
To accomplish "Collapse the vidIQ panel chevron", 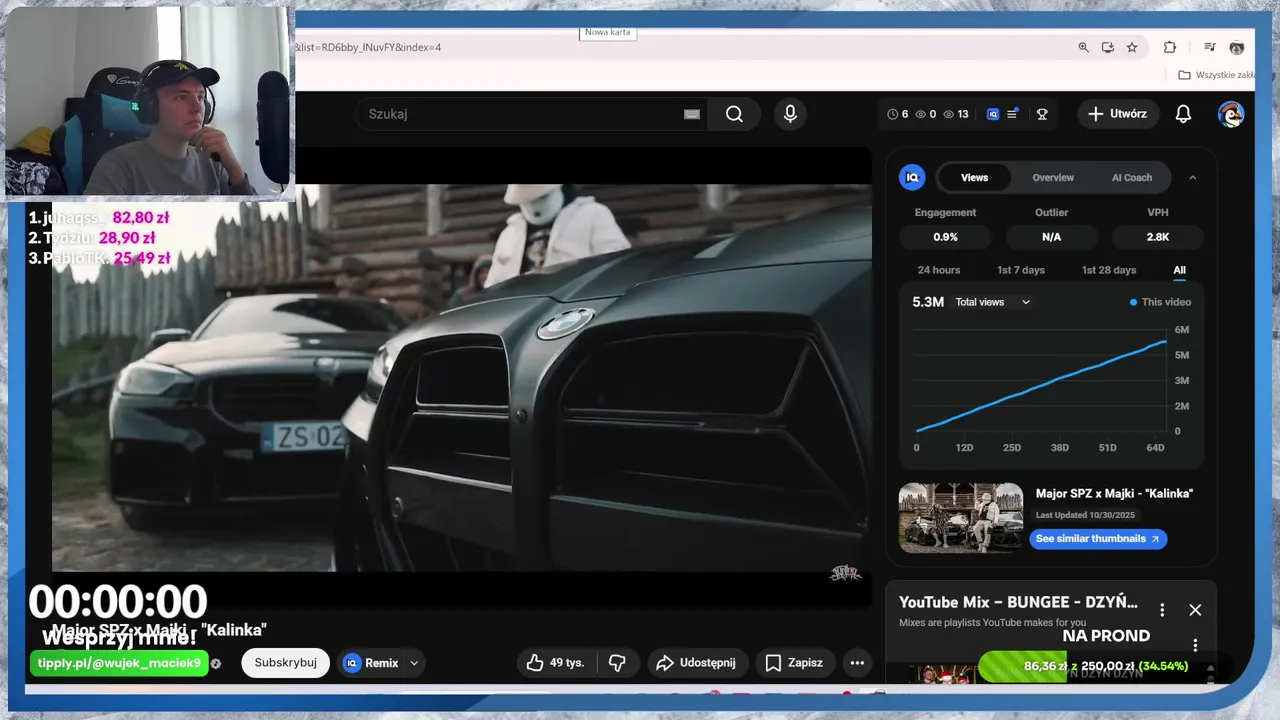I will (1192, 177).
